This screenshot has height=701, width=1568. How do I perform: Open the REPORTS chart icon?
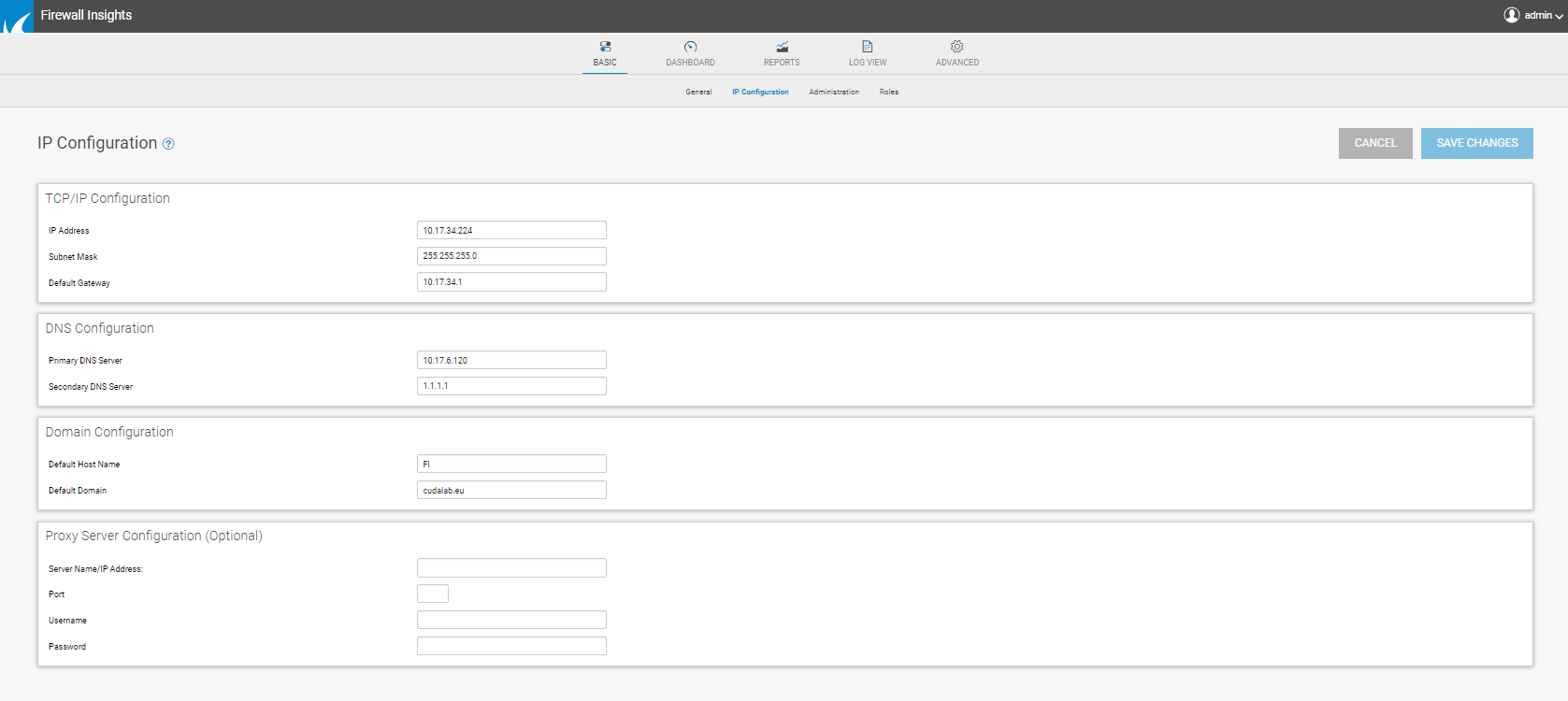(782, 47)
